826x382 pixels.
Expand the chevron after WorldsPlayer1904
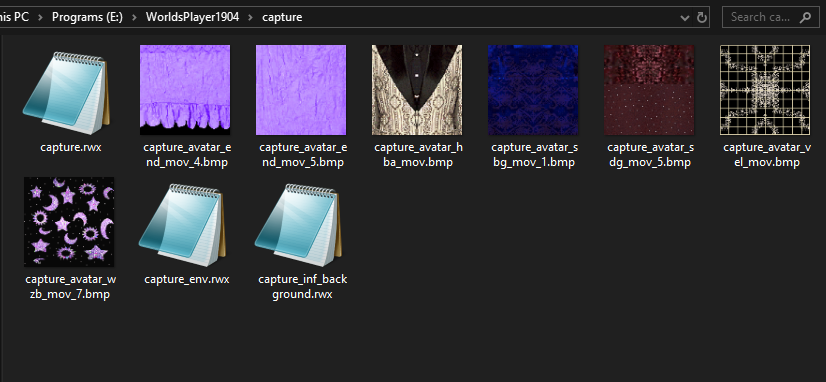(251, 17)
